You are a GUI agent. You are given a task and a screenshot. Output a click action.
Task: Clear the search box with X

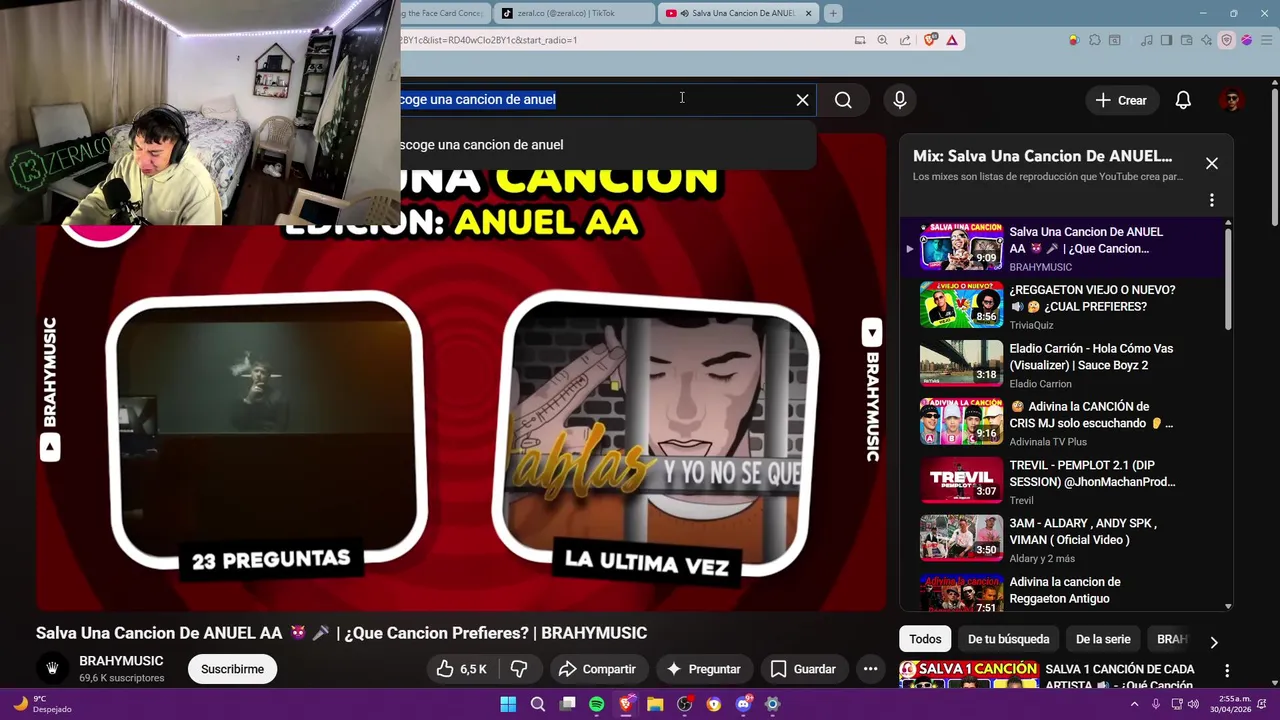[x=802, y=100]
